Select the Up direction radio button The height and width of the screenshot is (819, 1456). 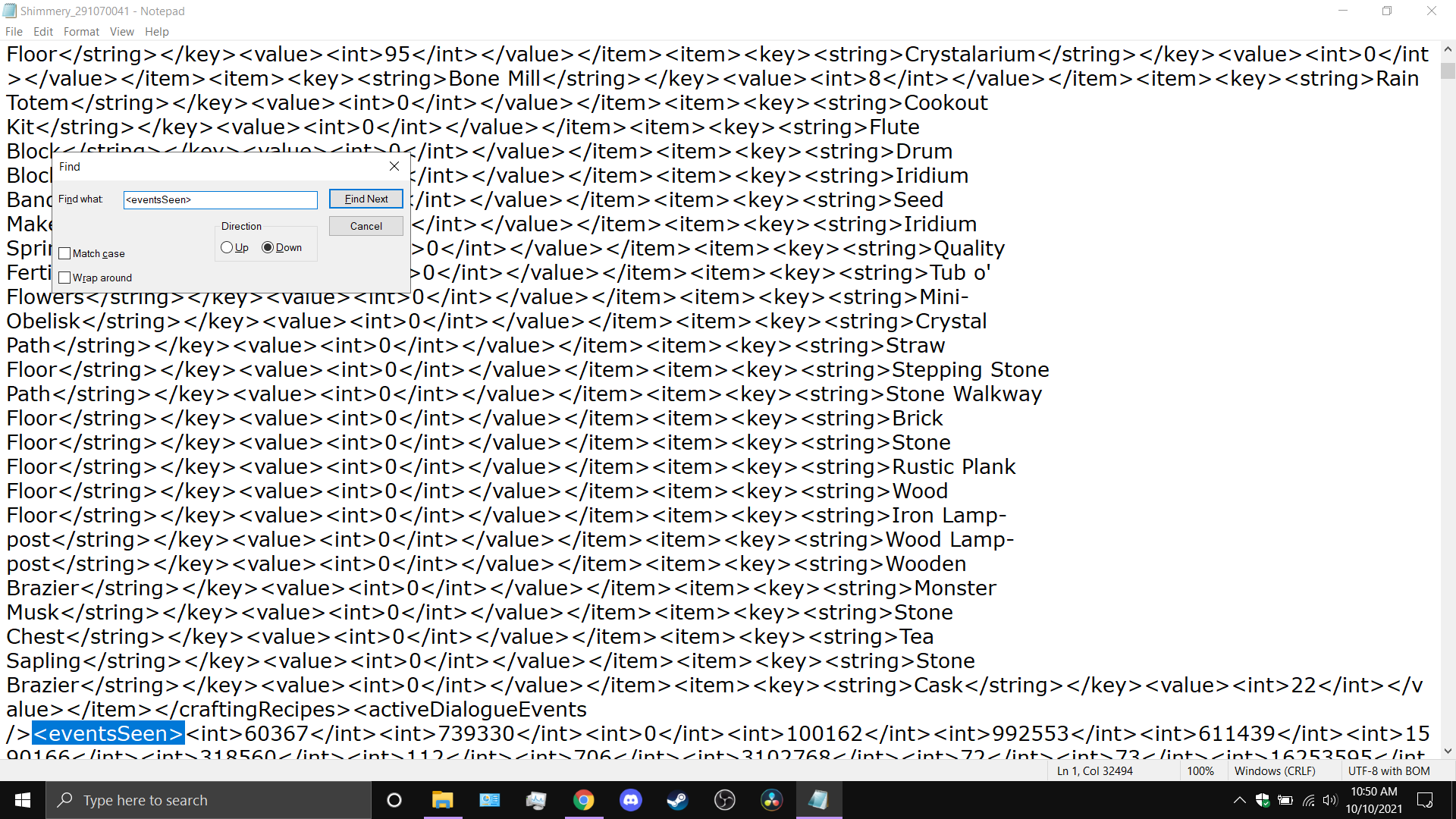point(227,247)
